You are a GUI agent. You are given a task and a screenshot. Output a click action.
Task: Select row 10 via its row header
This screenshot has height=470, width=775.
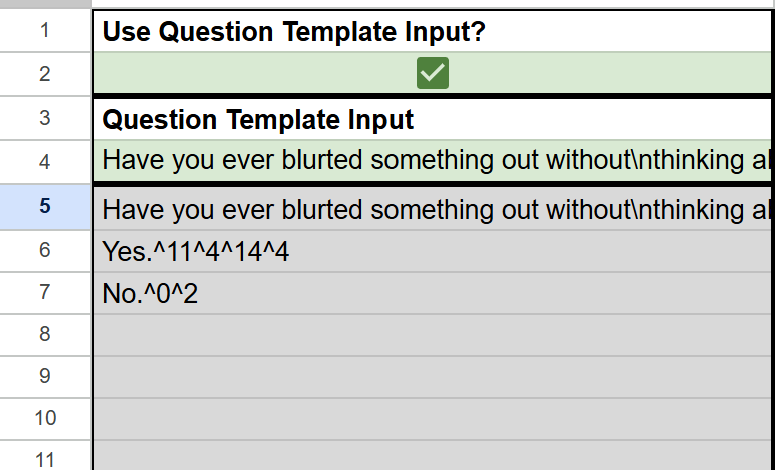(x=45, y=418)
